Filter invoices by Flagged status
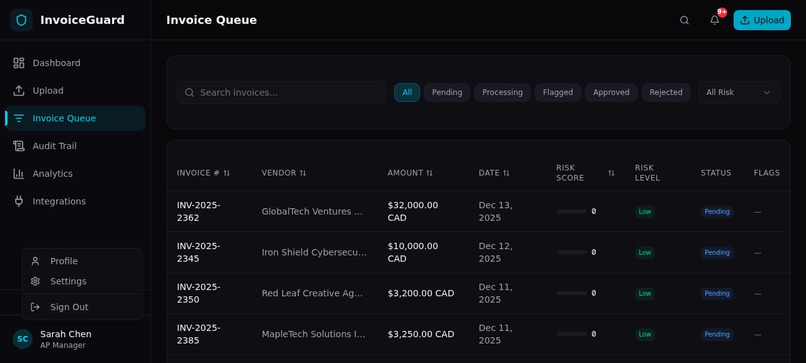 coord(558,93)
